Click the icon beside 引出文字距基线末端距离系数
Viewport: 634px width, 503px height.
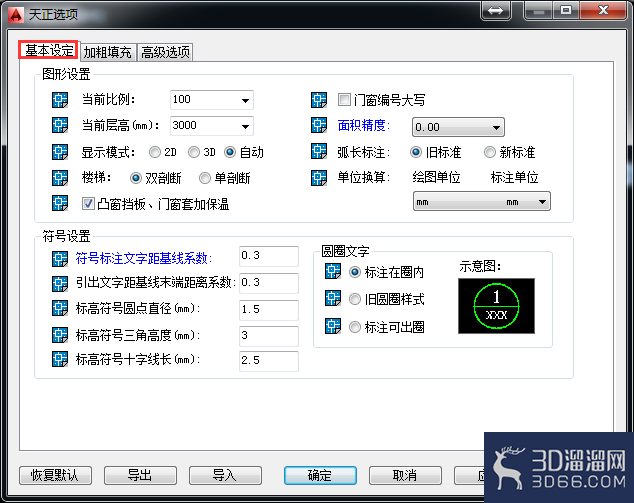[x=60, y=284]
